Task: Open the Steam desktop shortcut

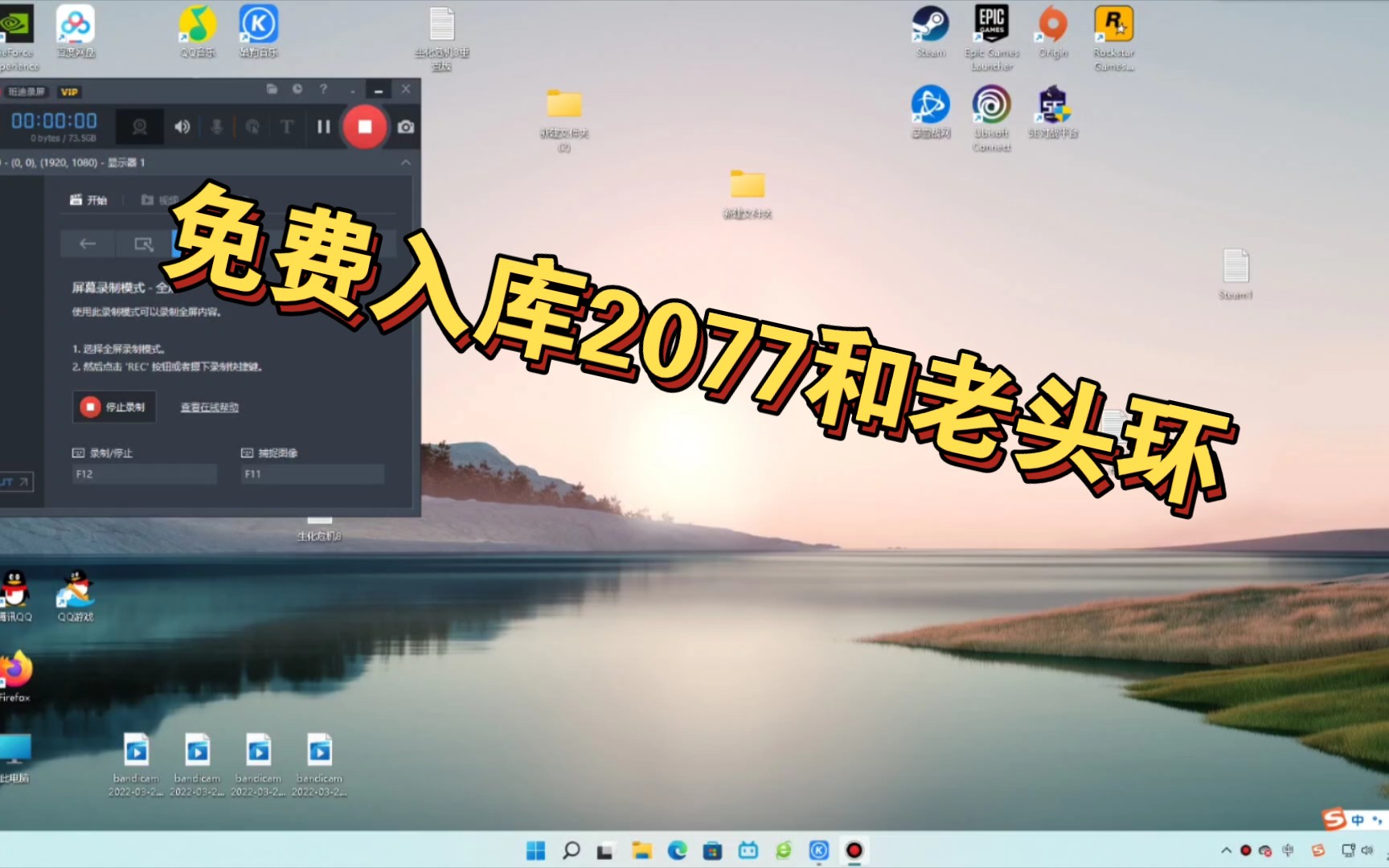Action: coord(931,32)
